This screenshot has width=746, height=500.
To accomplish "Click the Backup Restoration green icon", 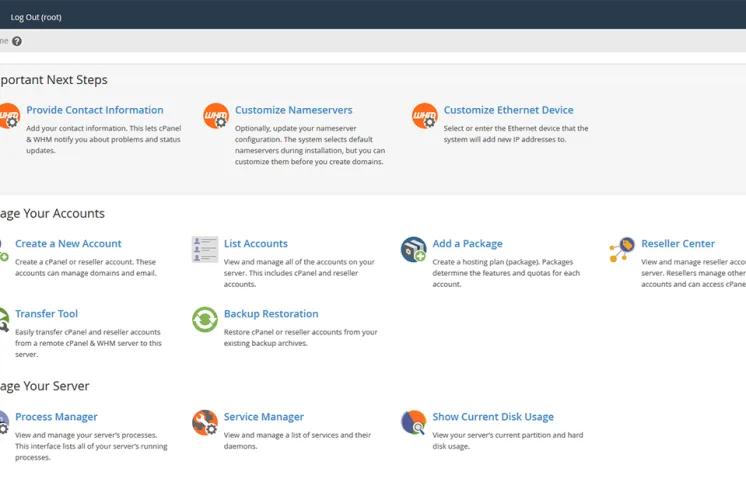I will pos(205,319).
